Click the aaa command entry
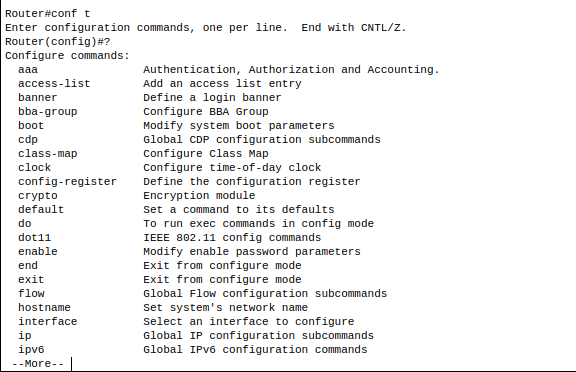Image resolution: width=576 pixels, height=372 pixels. (28, 70)
